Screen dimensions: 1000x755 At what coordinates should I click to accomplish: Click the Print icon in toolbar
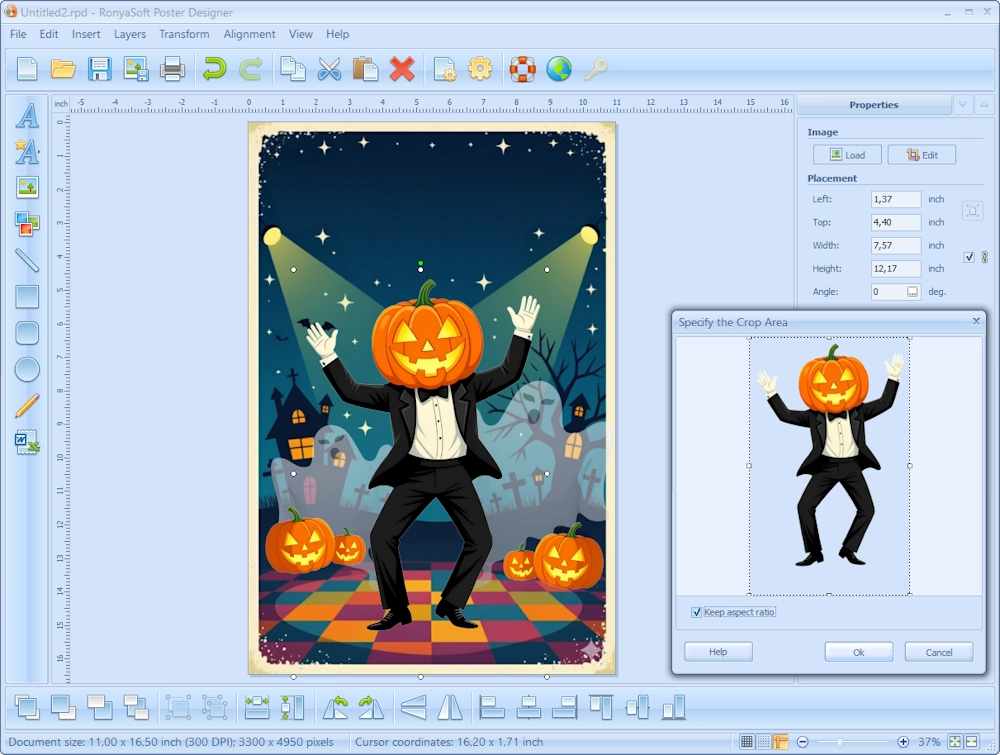point(173,69)
